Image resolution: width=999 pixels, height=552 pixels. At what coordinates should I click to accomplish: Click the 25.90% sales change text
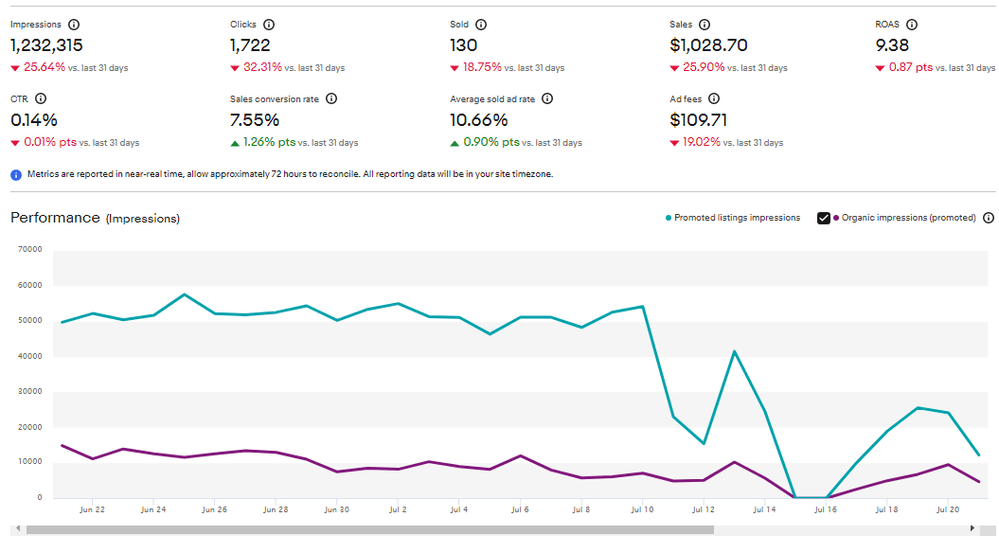pos(703,68)
